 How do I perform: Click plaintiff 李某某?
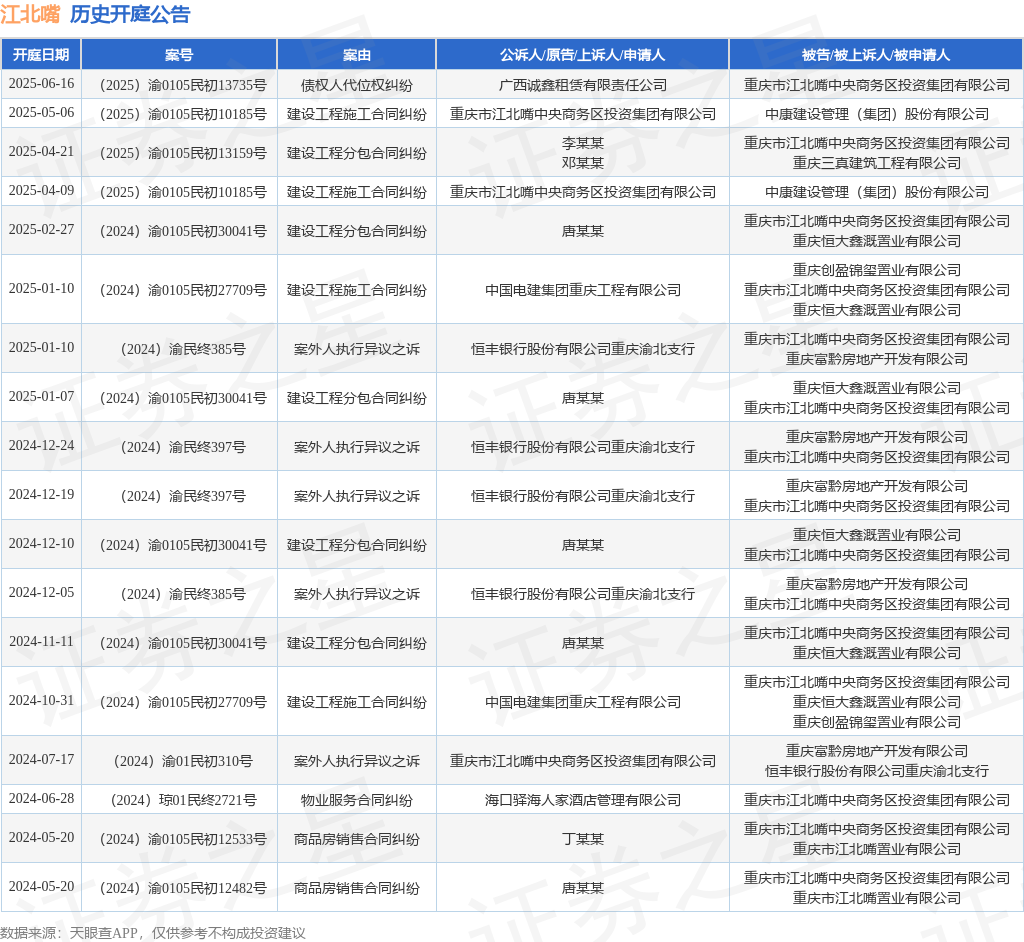tap(583, 143)
